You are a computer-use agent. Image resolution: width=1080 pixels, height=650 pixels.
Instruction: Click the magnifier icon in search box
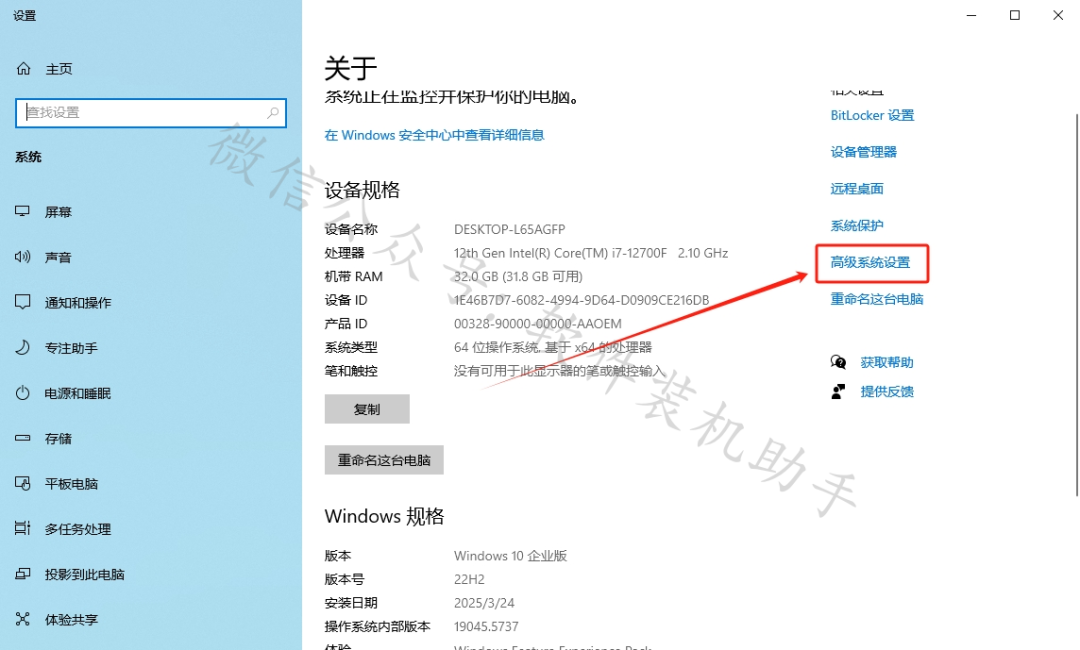(x=273, y=112)
